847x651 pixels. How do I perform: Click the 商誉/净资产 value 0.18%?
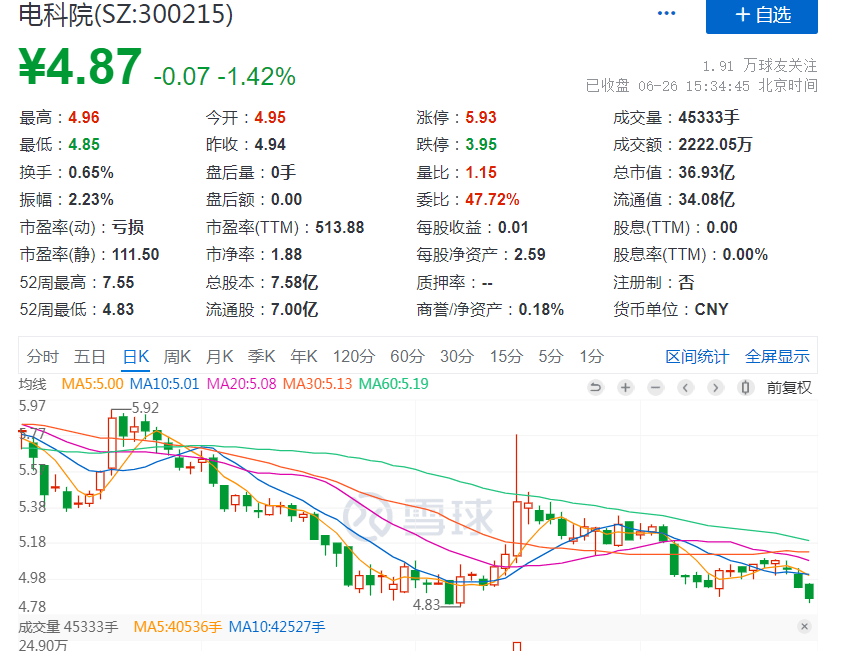pyautogui.click(x=541, y=310)
